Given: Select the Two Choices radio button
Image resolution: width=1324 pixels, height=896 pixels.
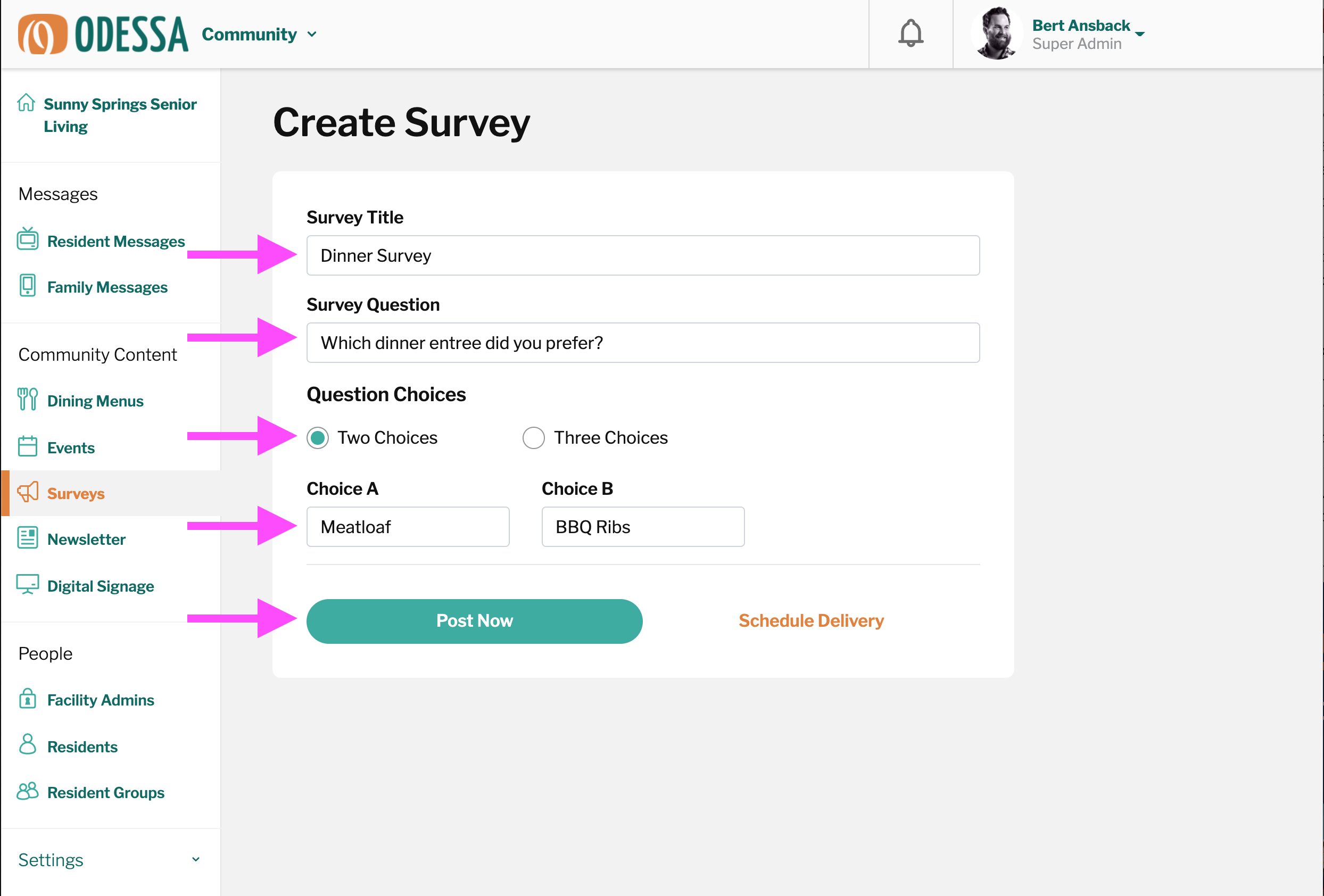Looking at the screenshot, I should 318,438.
